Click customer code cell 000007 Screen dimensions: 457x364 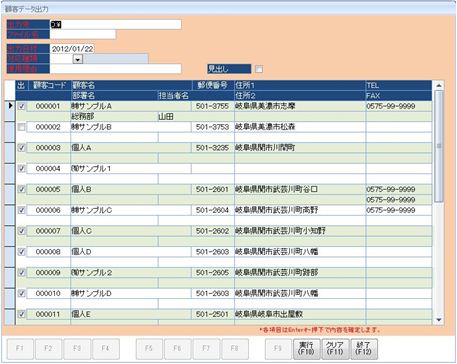(49, 231)
